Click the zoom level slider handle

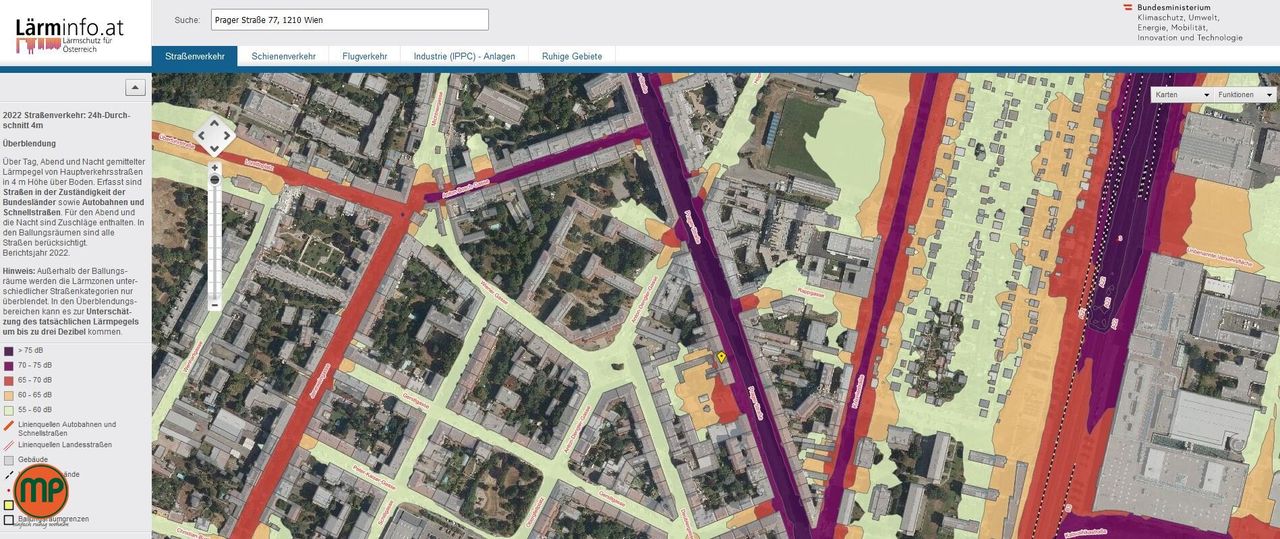[214, 179]
